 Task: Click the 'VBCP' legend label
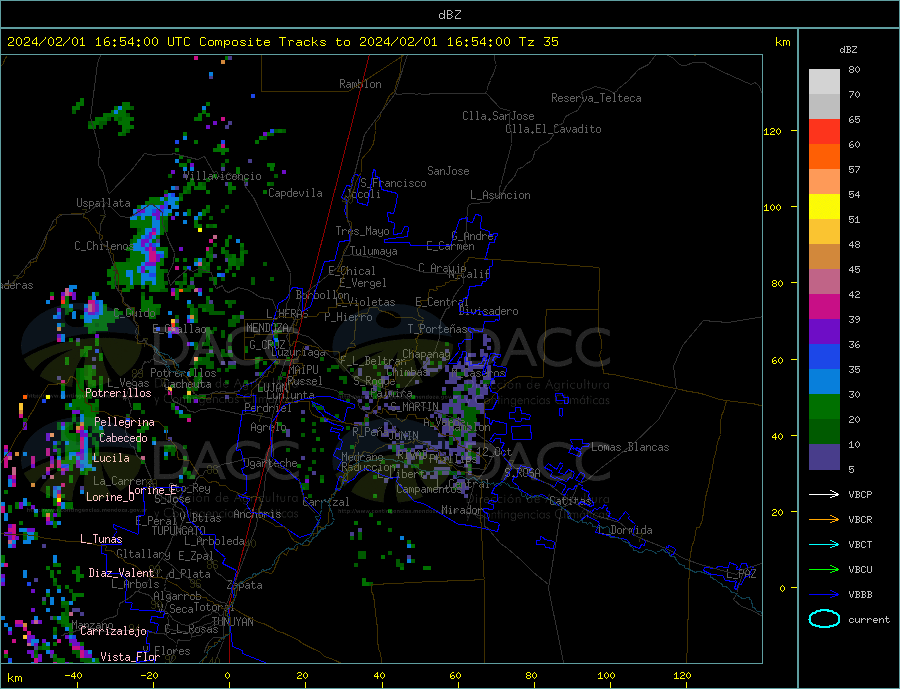(x=860, y=494)
